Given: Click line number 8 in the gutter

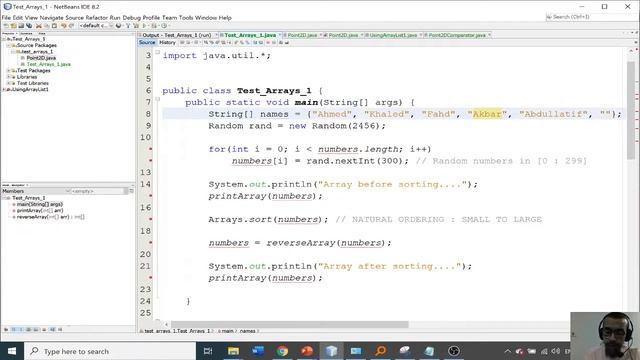Looking at the screenshot, I should (148, 114).
